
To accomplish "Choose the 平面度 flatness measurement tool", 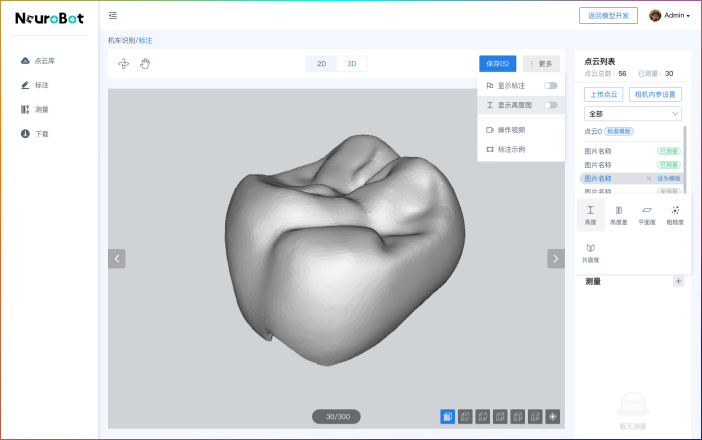I will 646,213.
